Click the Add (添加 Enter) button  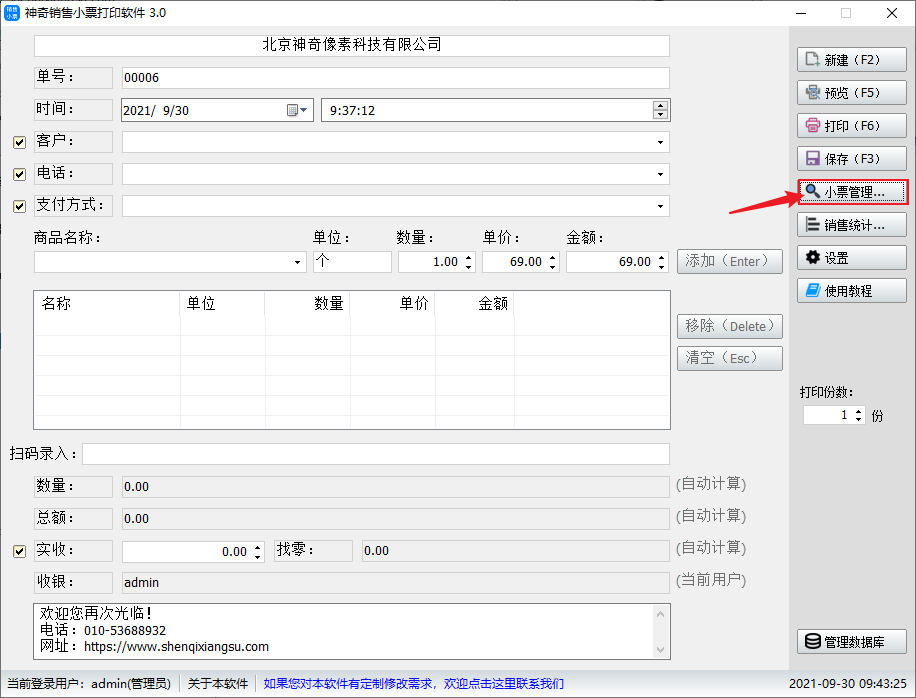(730, 262)
